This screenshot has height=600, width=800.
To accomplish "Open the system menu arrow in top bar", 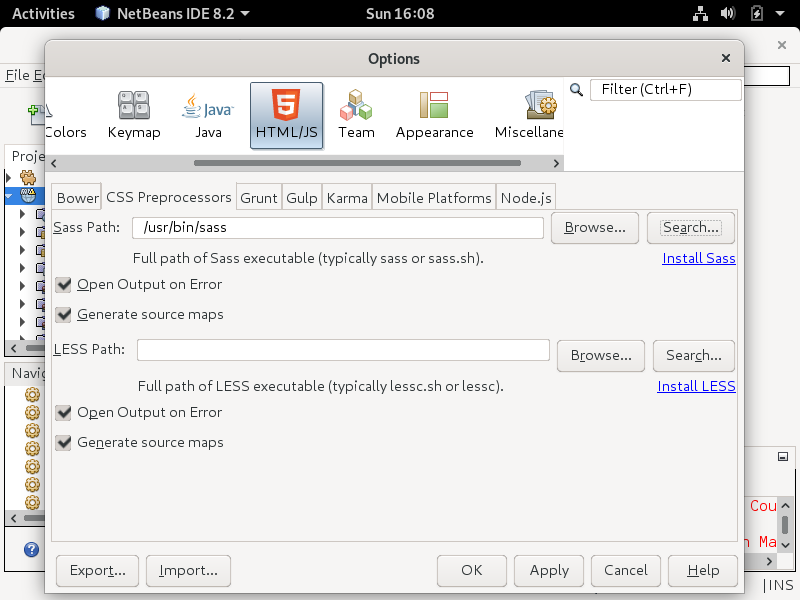I will 780,13.
